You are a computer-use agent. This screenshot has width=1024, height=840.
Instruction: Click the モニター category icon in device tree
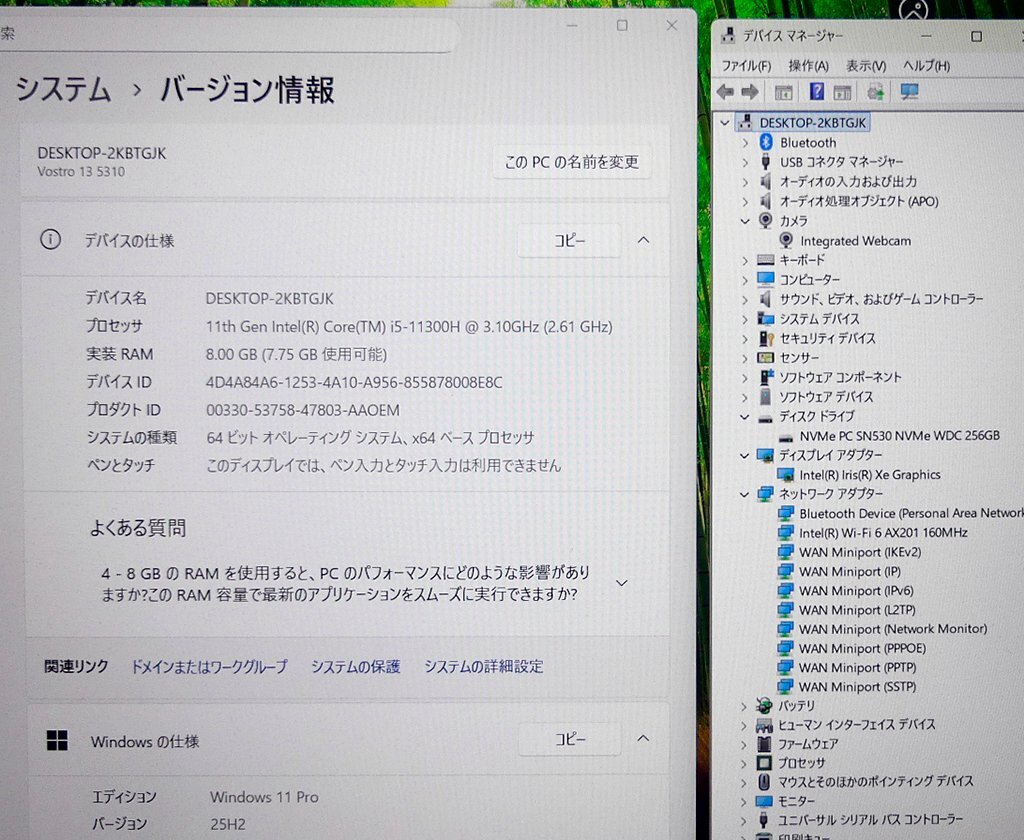764,801
